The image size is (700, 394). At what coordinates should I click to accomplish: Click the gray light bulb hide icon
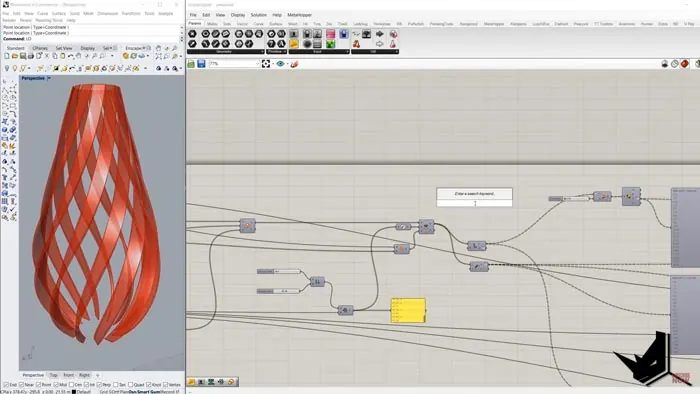tap(7, 68)
